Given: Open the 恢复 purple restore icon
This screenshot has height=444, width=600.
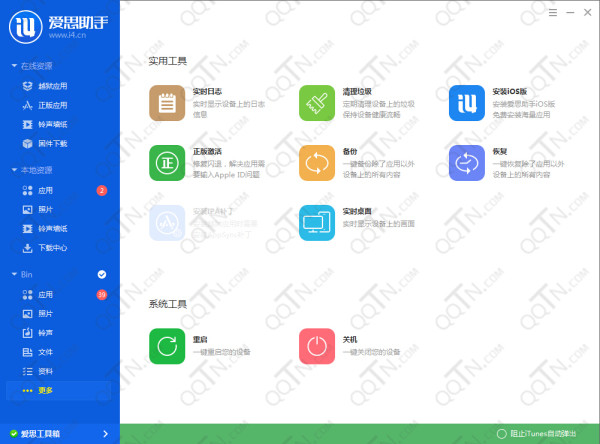Looking at the screenshot, I should click(x=467, y=163).
